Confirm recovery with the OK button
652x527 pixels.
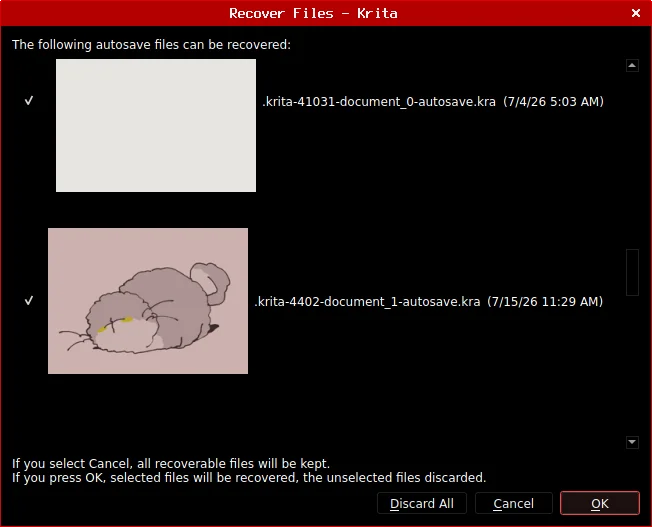[x=600, y=503]
